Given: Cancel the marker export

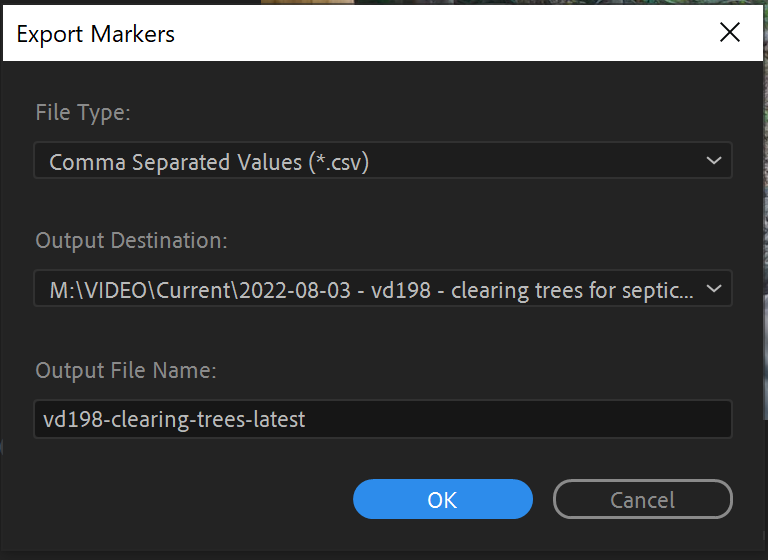Looking at the screenshot, I should pos(642,499).
